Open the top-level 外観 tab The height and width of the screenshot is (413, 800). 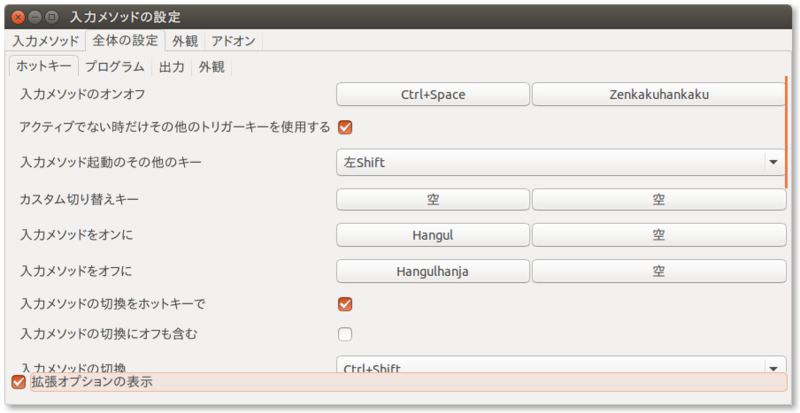(185, 41)
